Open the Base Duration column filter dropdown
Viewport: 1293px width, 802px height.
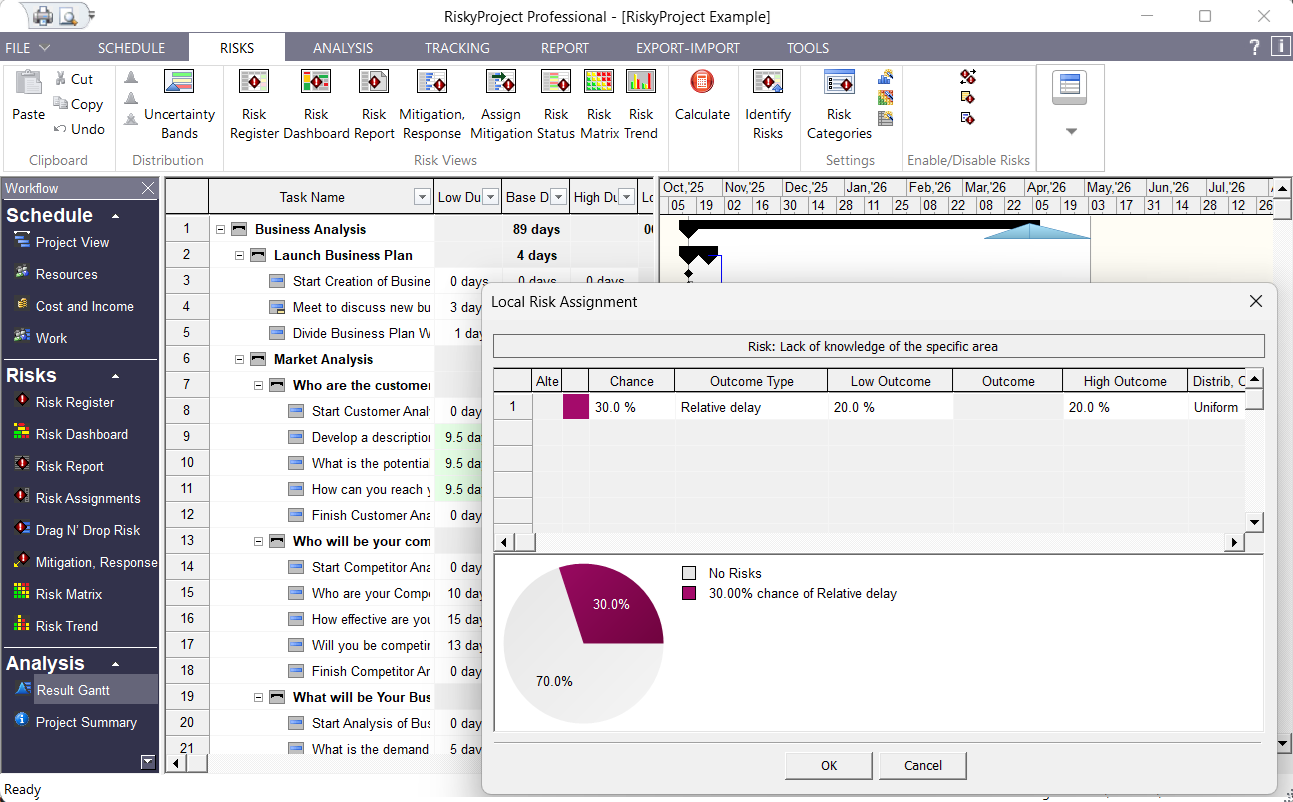(x=558, y=198)
